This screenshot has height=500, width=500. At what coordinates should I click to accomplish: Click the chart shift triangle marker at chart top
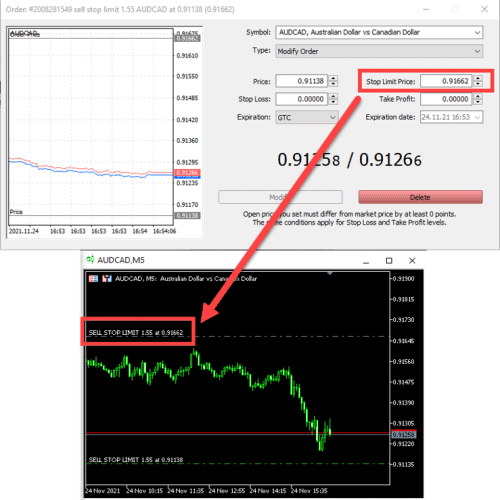click(330, 273)
